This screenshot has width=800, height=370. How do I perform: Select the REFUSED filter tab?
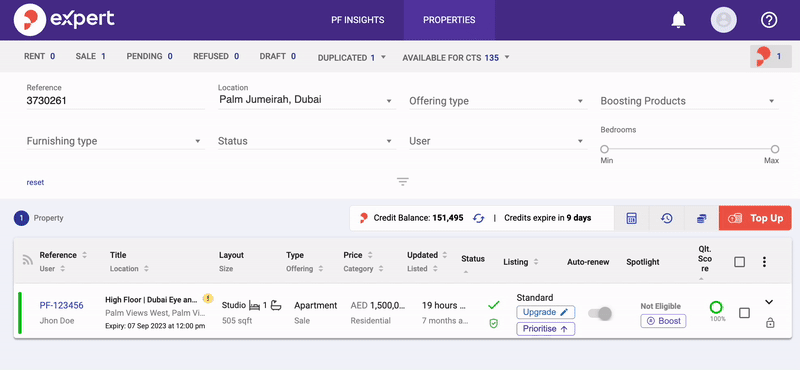(216, 56)
